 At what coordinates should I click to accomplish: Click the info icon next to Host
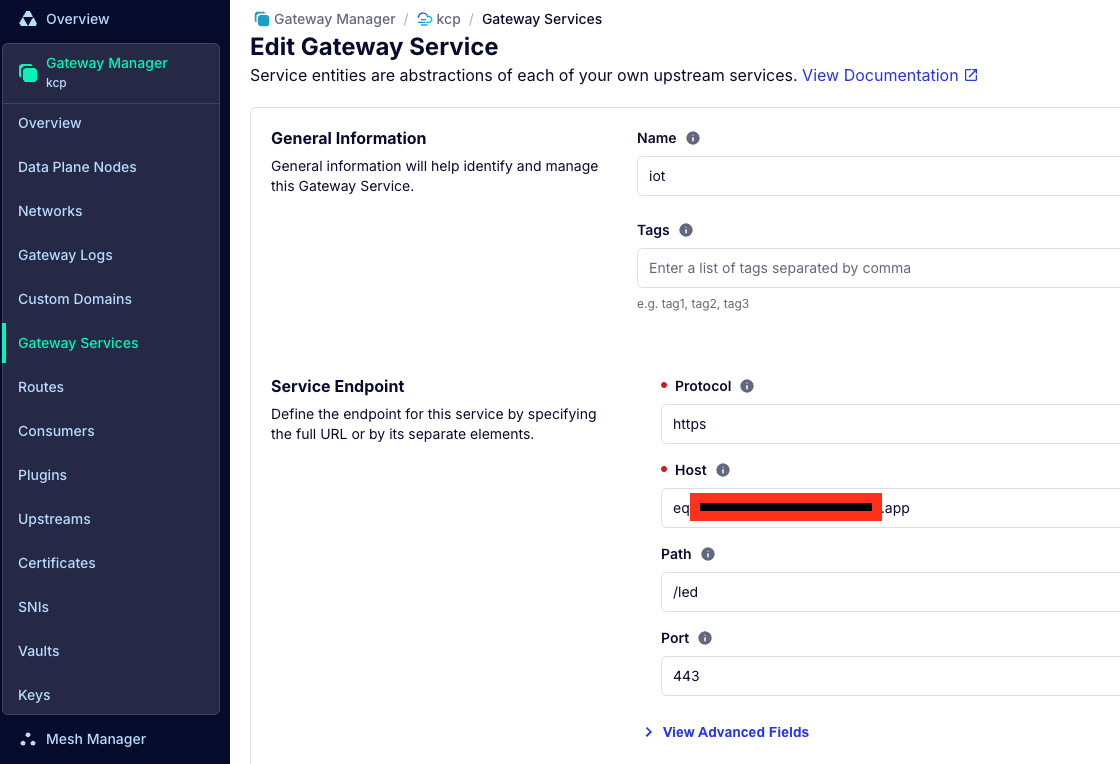723,470
